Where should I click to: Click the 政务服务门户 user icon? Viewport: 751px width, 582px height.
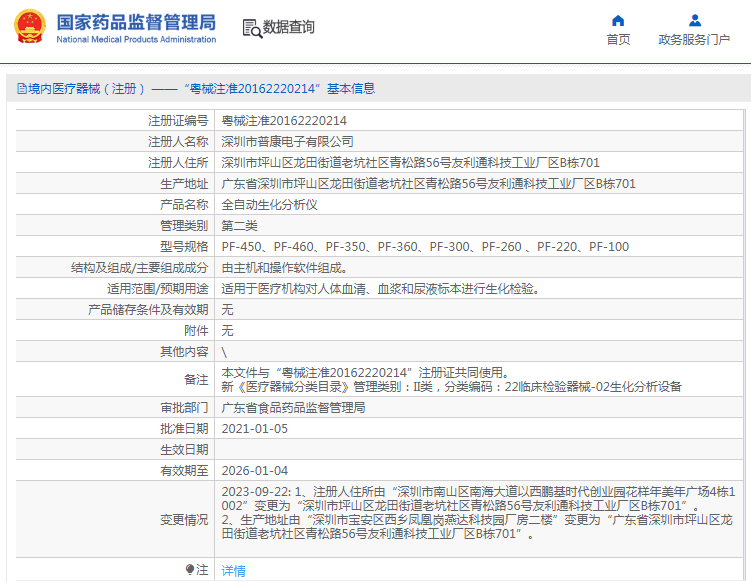click(x=694, y=21)
